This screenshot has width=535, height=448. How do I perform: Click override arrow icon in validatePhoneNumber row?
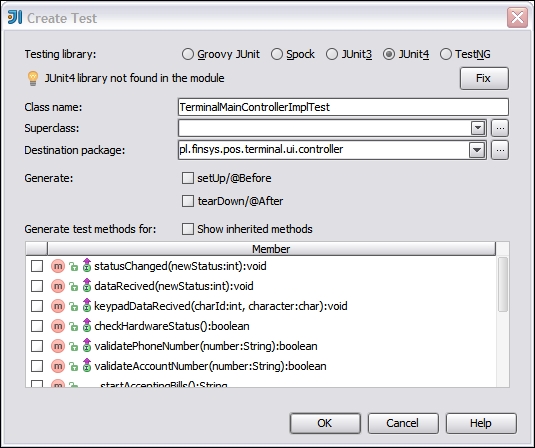tap(87, 345)
